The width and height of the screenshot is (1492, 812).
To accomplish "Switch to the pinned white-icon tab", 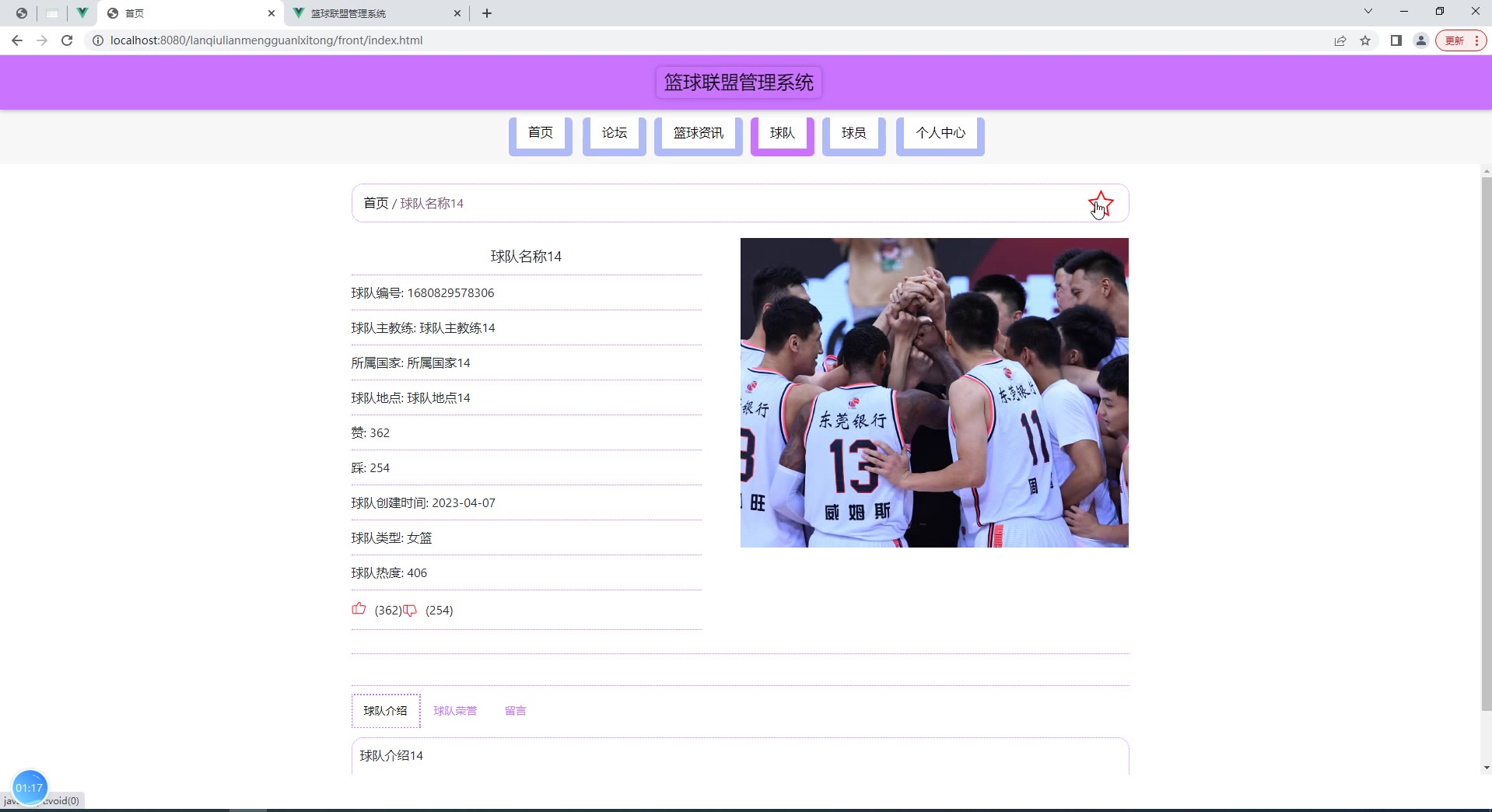I will (52, 13).
